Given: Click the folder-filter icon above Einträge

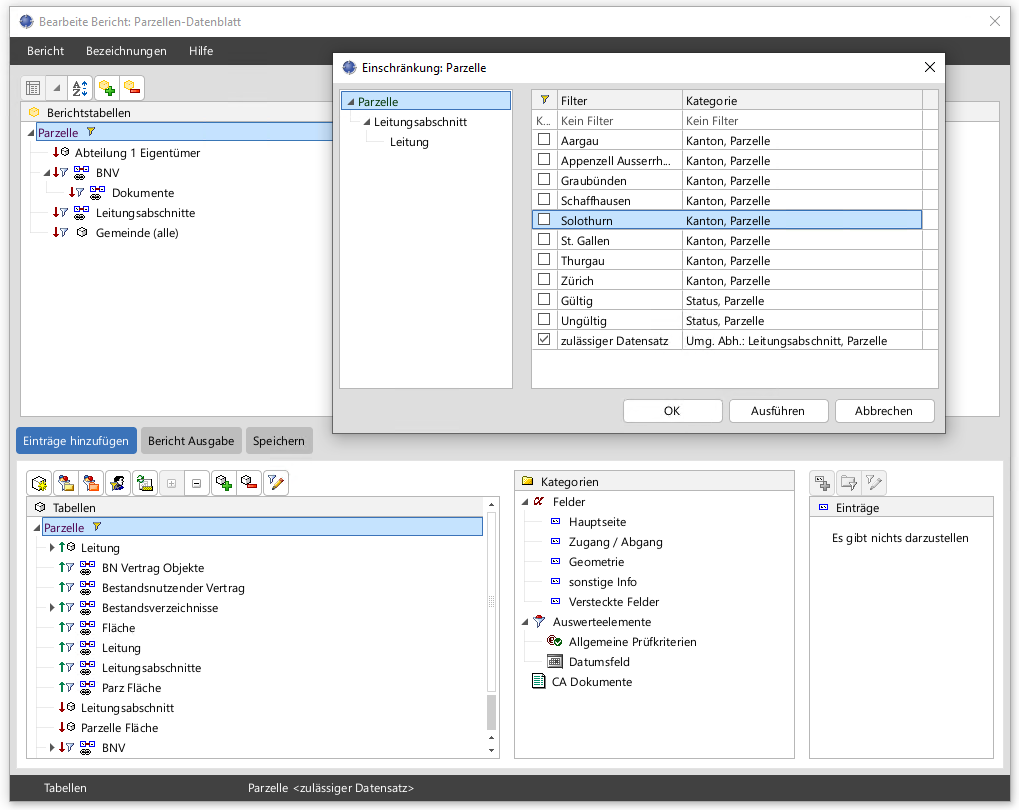Looking at the screenshot, I should [849, 483].
